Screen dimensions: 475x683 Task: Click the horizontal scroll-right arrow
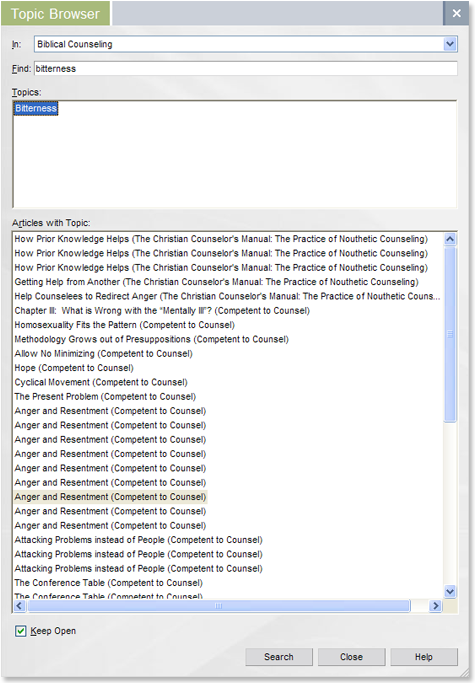435,605
